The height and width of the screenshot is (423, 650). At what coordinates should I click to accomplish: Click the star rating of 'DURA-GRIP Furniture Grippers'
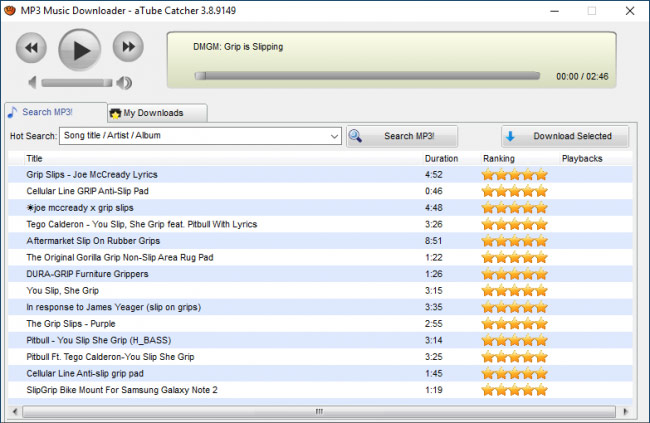[x=514, y=274]
